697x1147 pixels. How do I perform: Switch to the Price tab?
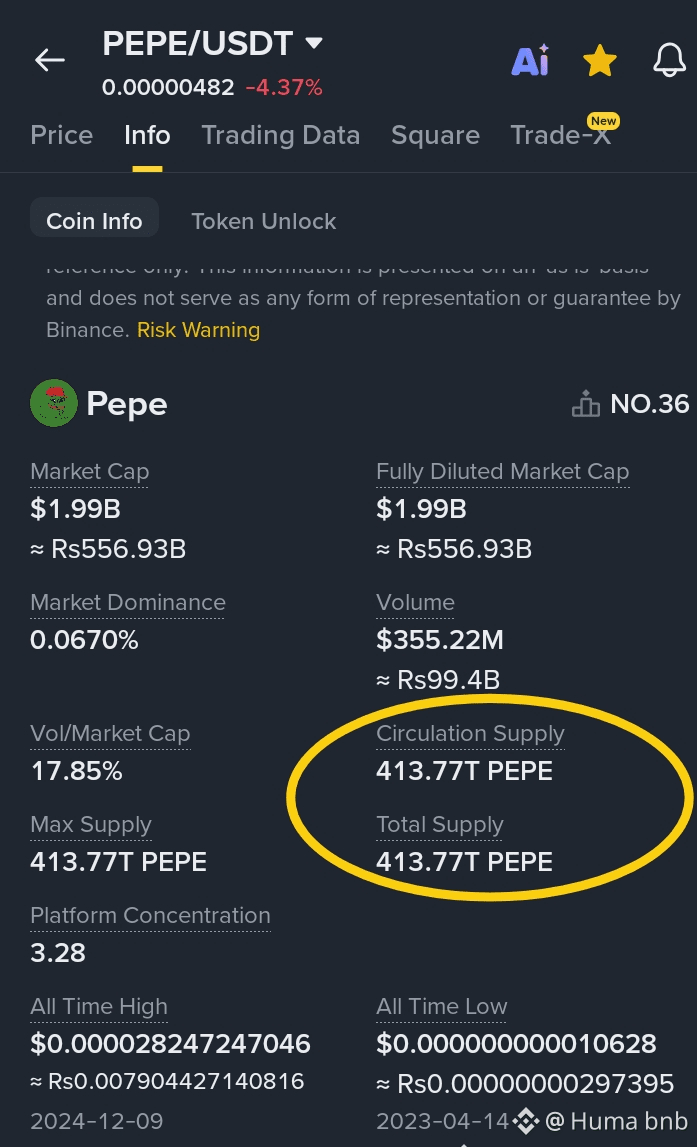[x=61, y=135]
